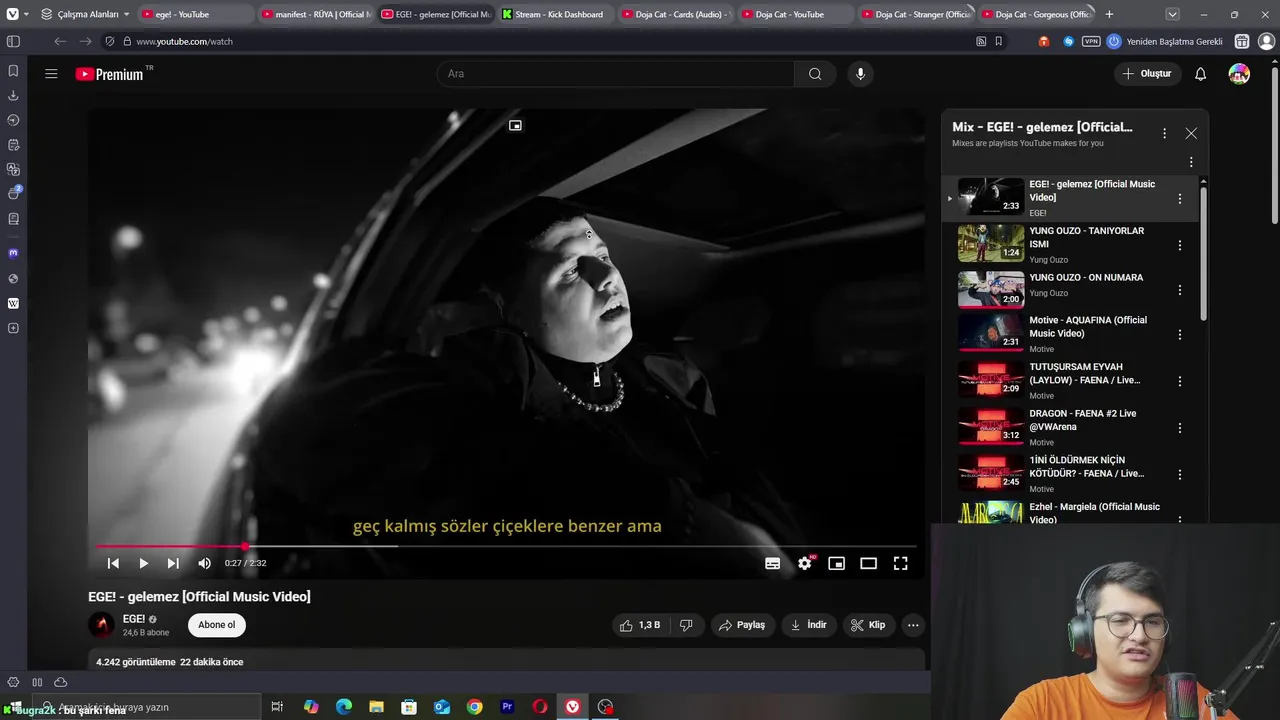Download the video with İndir
The height and width of the screenshot is (720, 1280).
click(809, 625)
